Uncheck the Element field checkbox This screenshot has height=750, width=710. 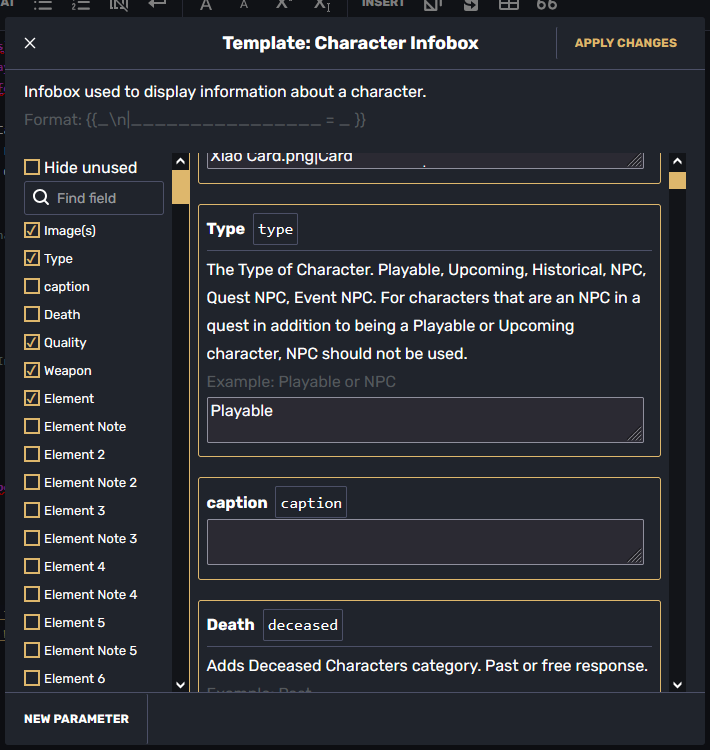coord(32,398)
